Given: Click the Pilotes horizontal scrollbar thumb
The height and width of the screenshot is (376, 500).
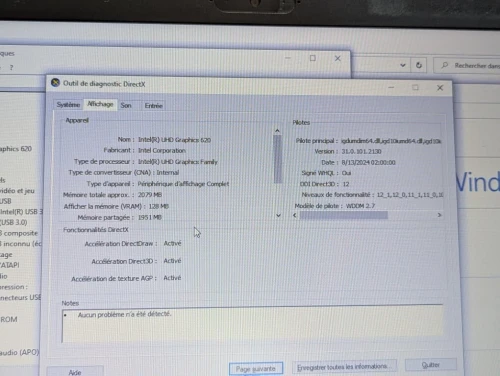Looking at the screenshot, I should coord(344,215).
